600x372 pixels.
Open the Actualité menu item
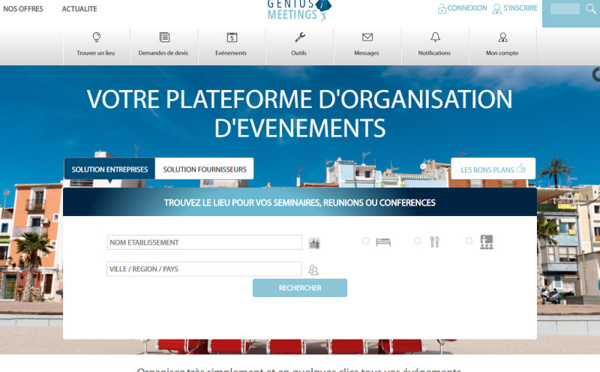[80, 9]
